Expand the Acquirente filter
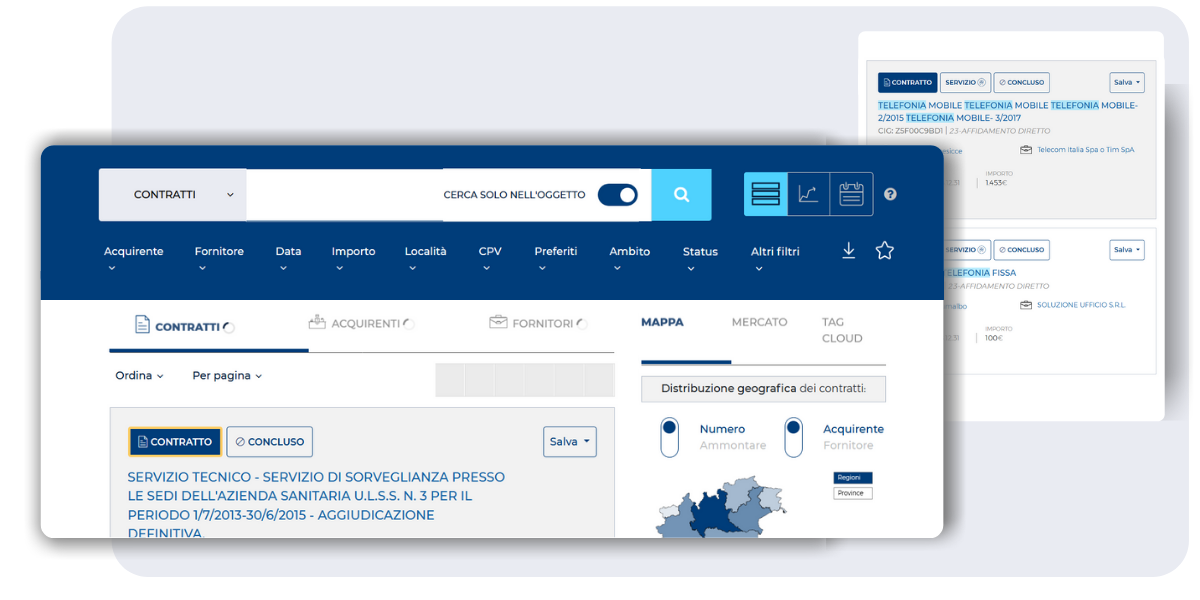This screenshot has height=600, width=1200. (x=133, y=257)
